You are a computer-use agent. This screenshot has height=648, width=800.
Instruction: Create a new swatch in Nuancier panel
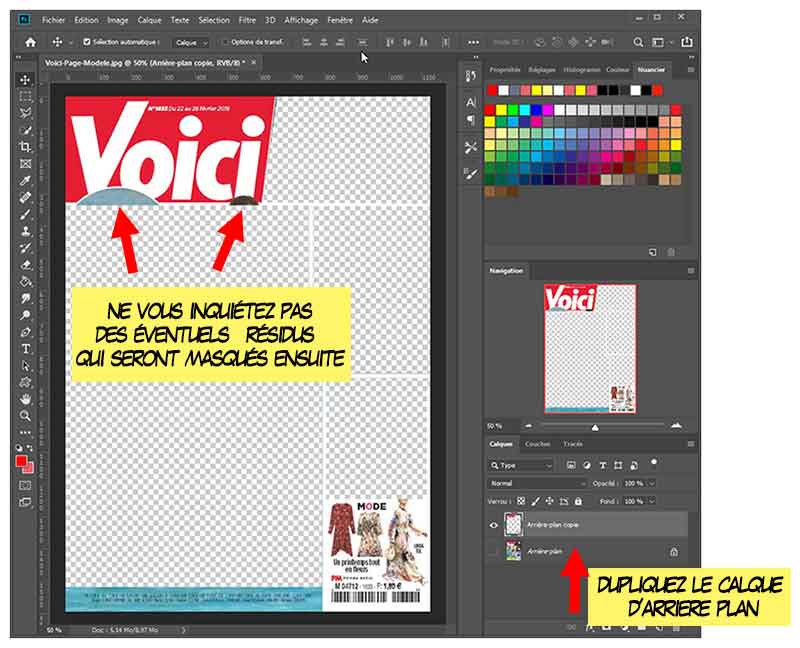pos(653,252)
